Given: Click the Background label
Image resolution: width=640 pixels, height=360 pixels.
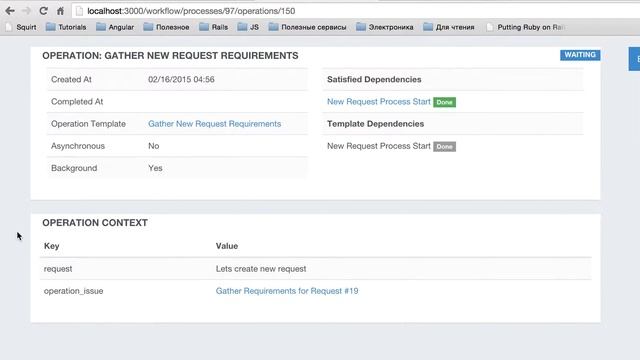Looking at the screenshot, I should (74, 168).
